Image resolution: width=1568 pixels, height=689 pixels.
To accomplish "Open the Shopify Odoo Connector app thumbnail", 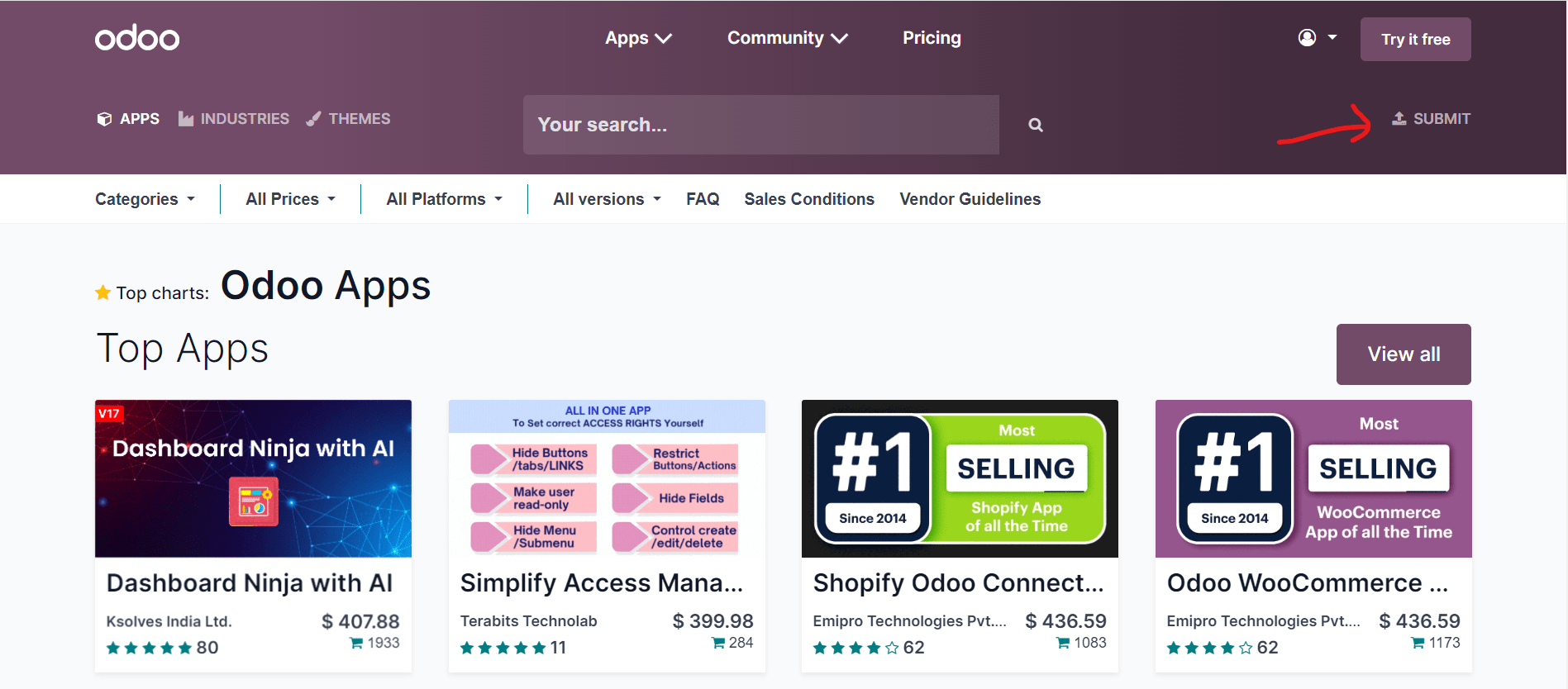I will click(x=960, y=478).
